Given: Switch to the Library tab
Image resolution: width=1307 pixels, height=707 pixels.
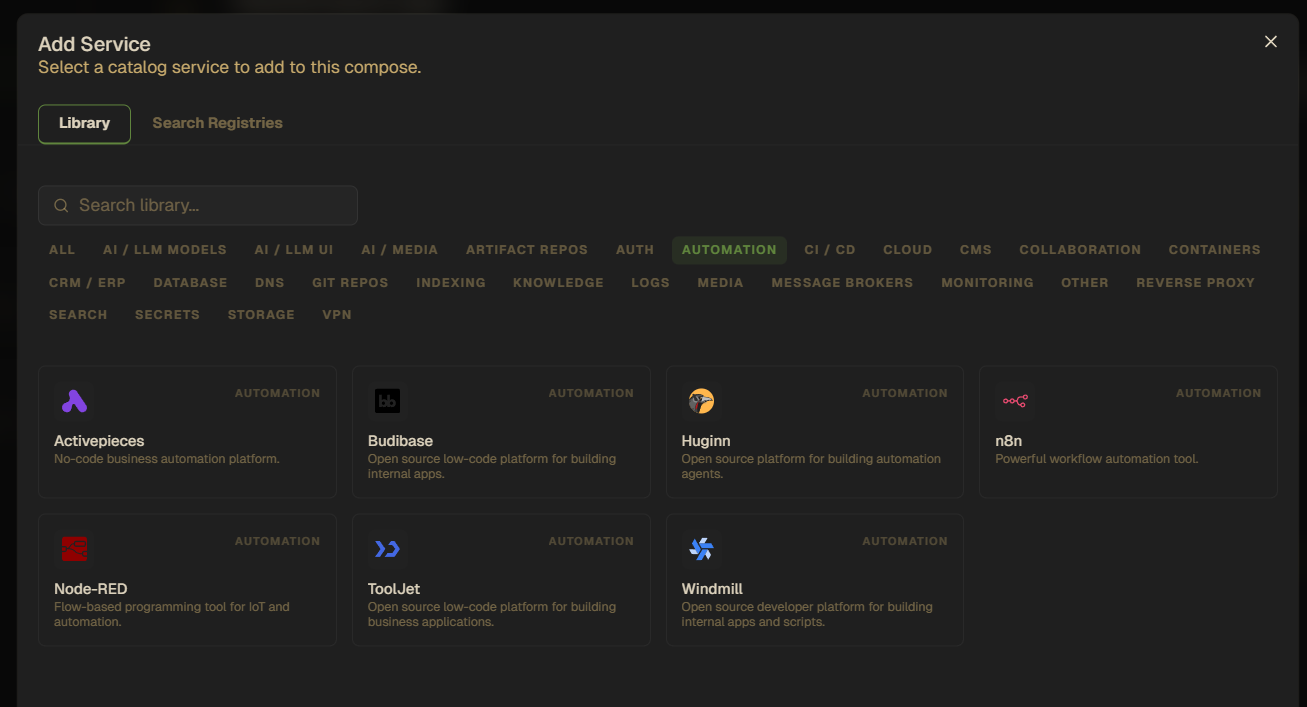Looking at the screenshot, I should 84,123.
